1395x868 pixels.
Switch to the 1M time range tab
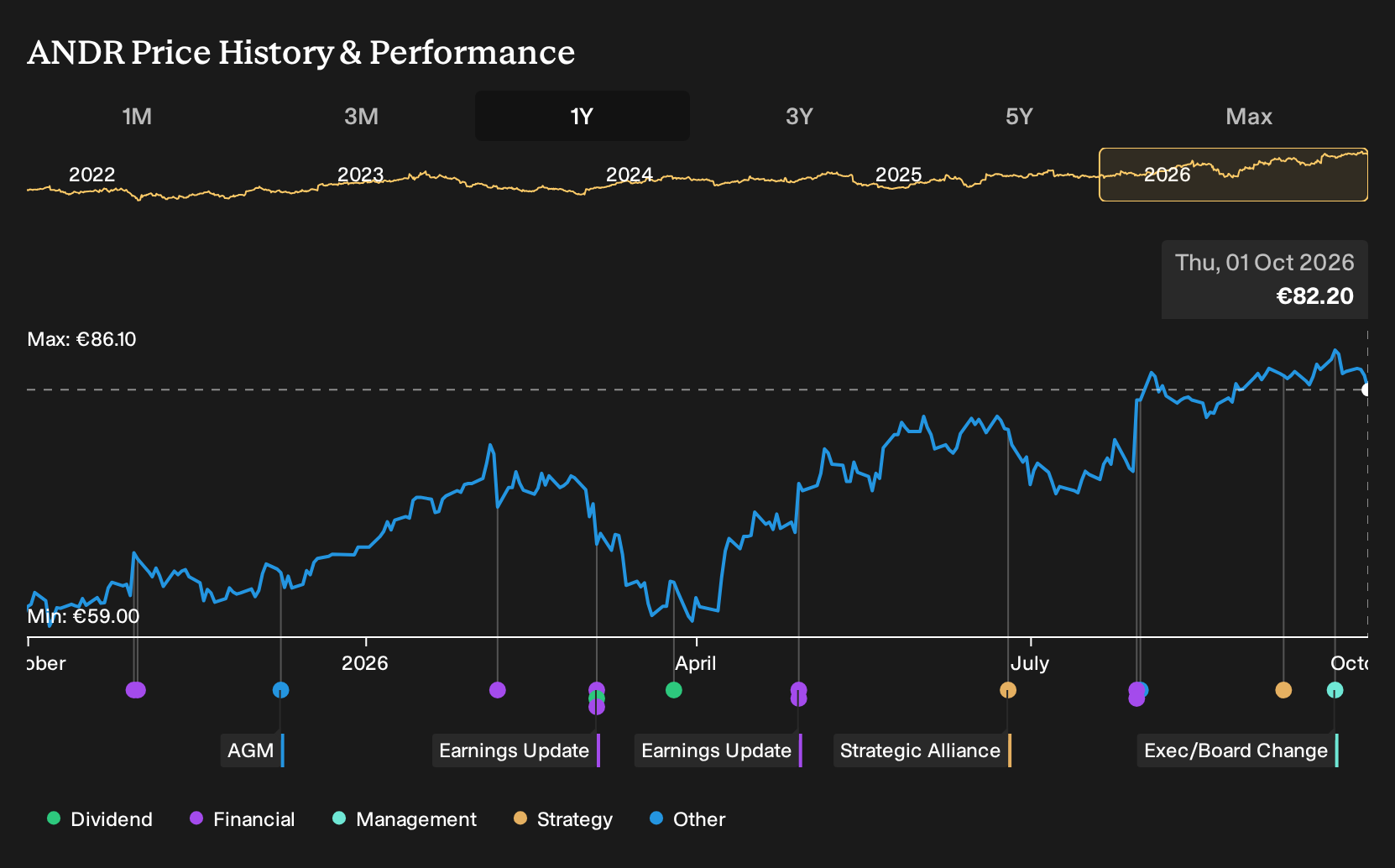pyautogui.click(x=137, y=116)
